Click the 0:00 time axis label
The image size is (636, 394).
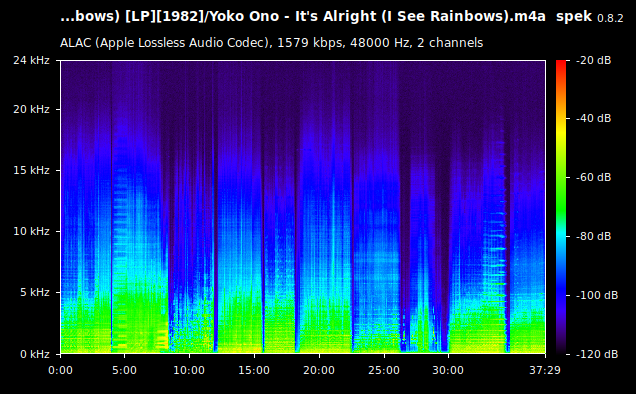coord(60,370)
